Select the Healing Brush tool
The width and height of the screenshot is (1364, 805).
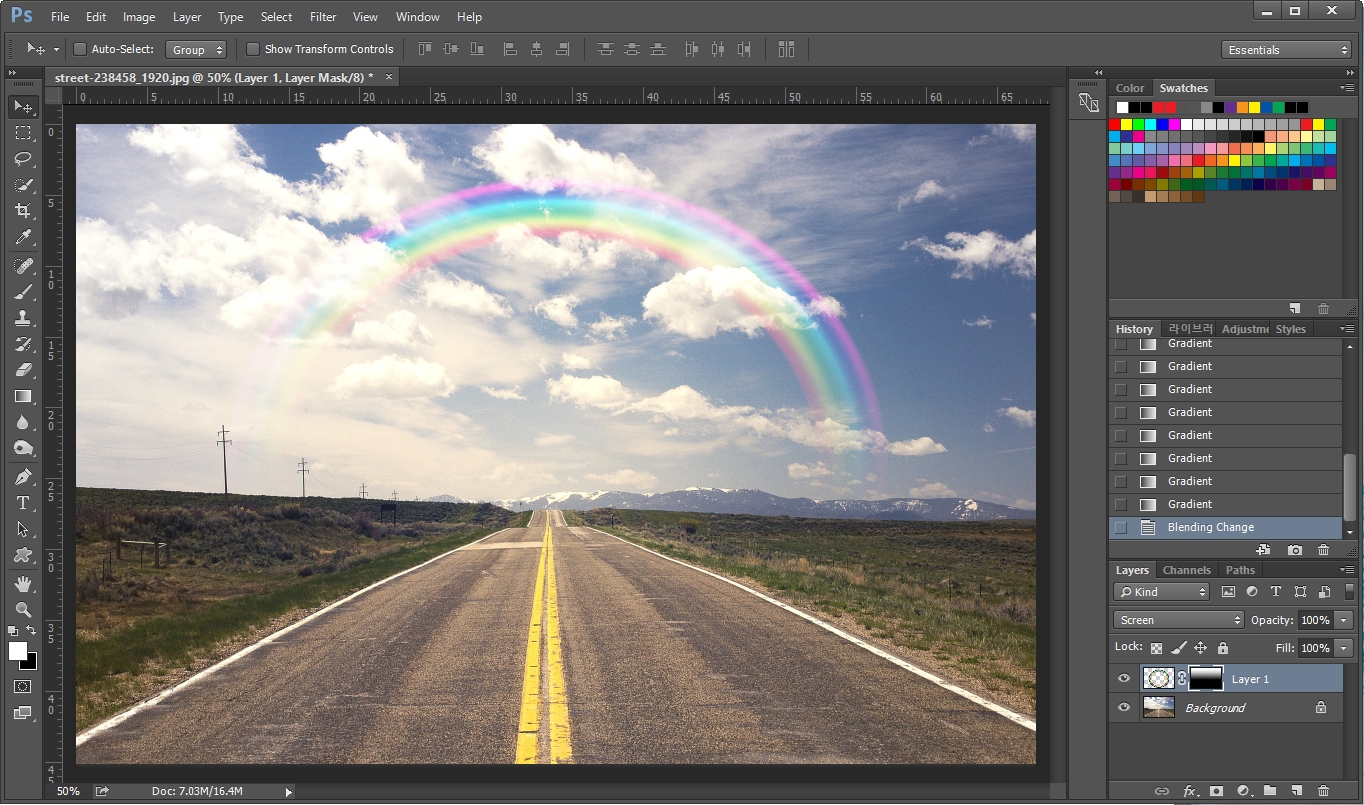point(23,266)
